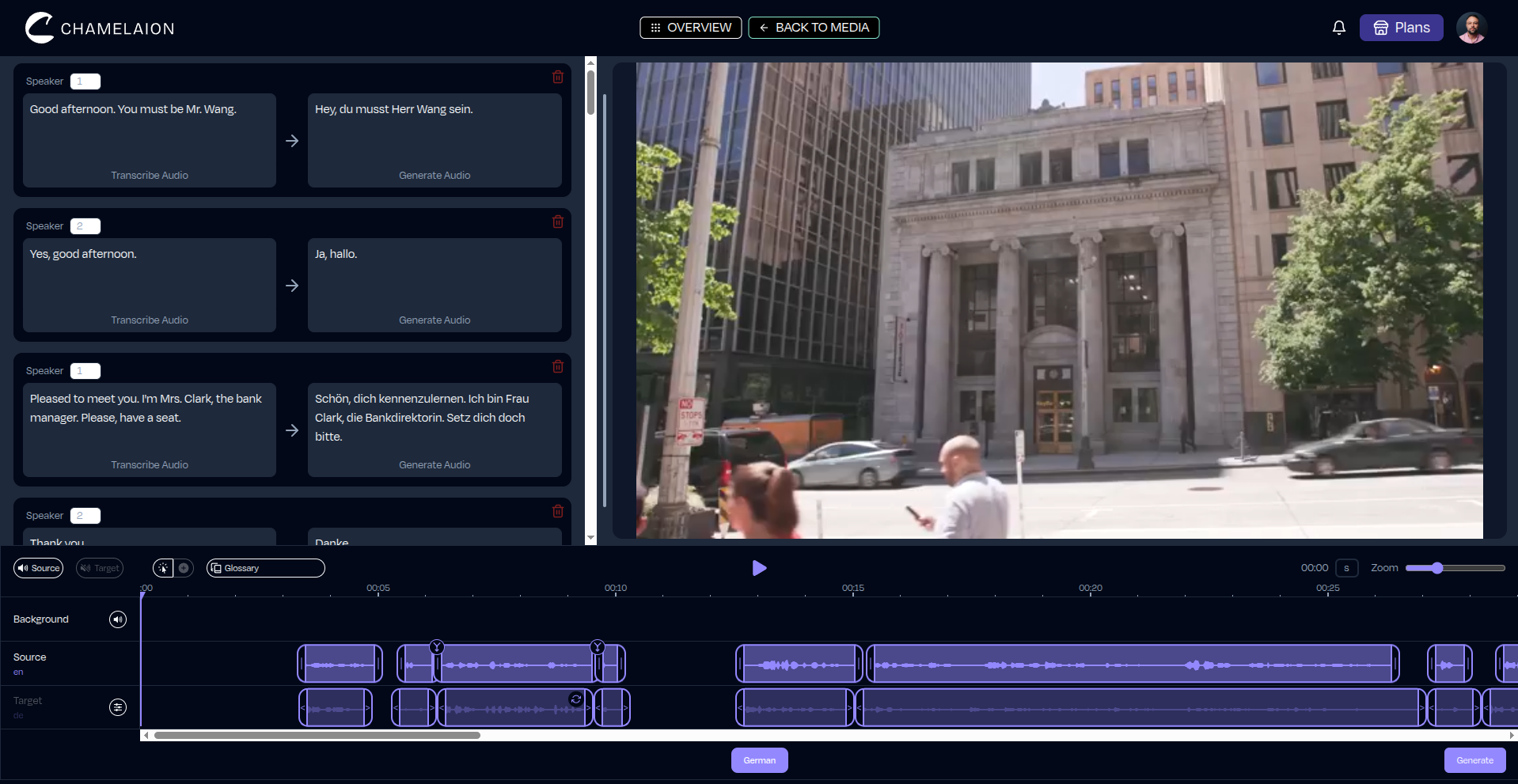
Task: Click the transcript panel vertical scrollbar thumb
Action: click(590, 93)
